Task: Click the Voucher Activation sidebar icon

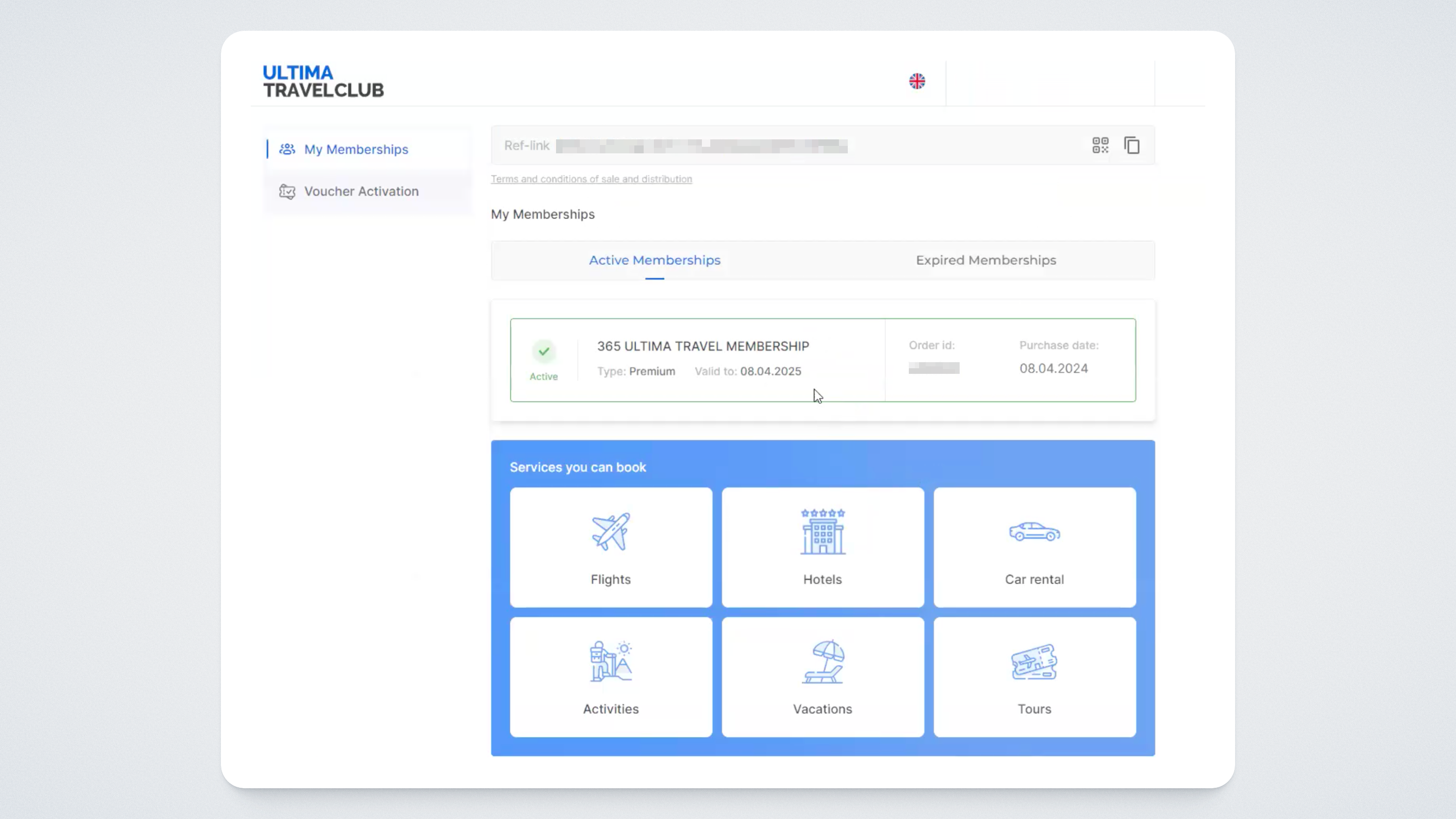Action: tap(287, 192)
